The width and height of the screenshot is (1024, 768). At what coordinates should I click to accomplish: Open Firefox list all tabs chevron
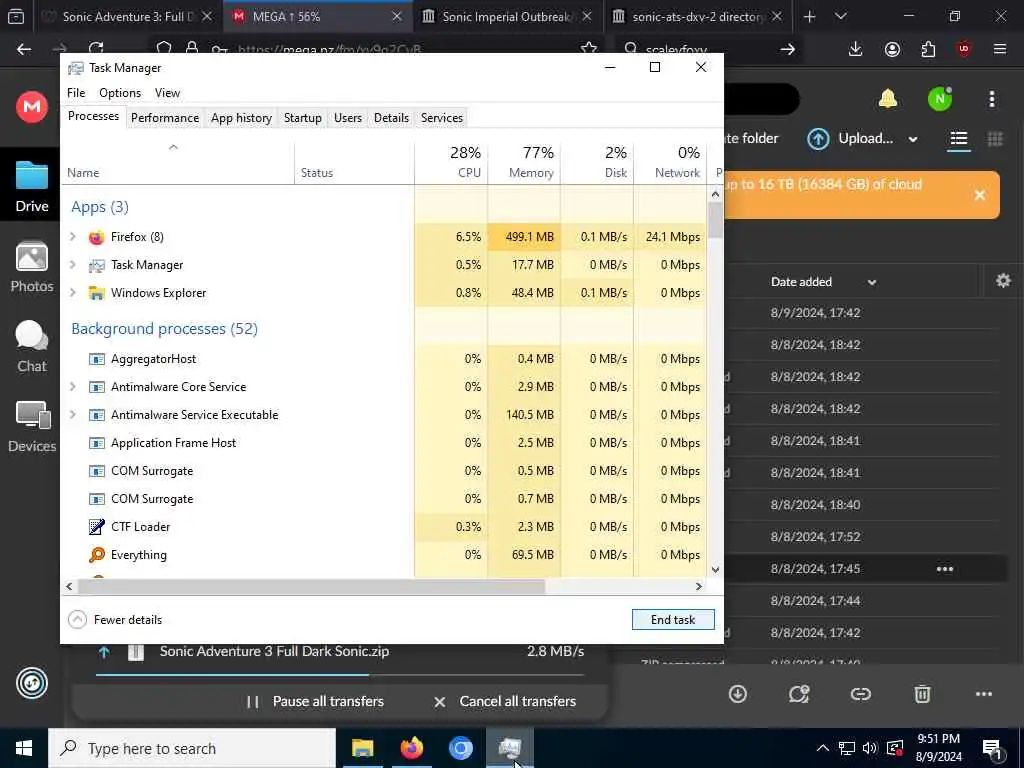point(840,16)
